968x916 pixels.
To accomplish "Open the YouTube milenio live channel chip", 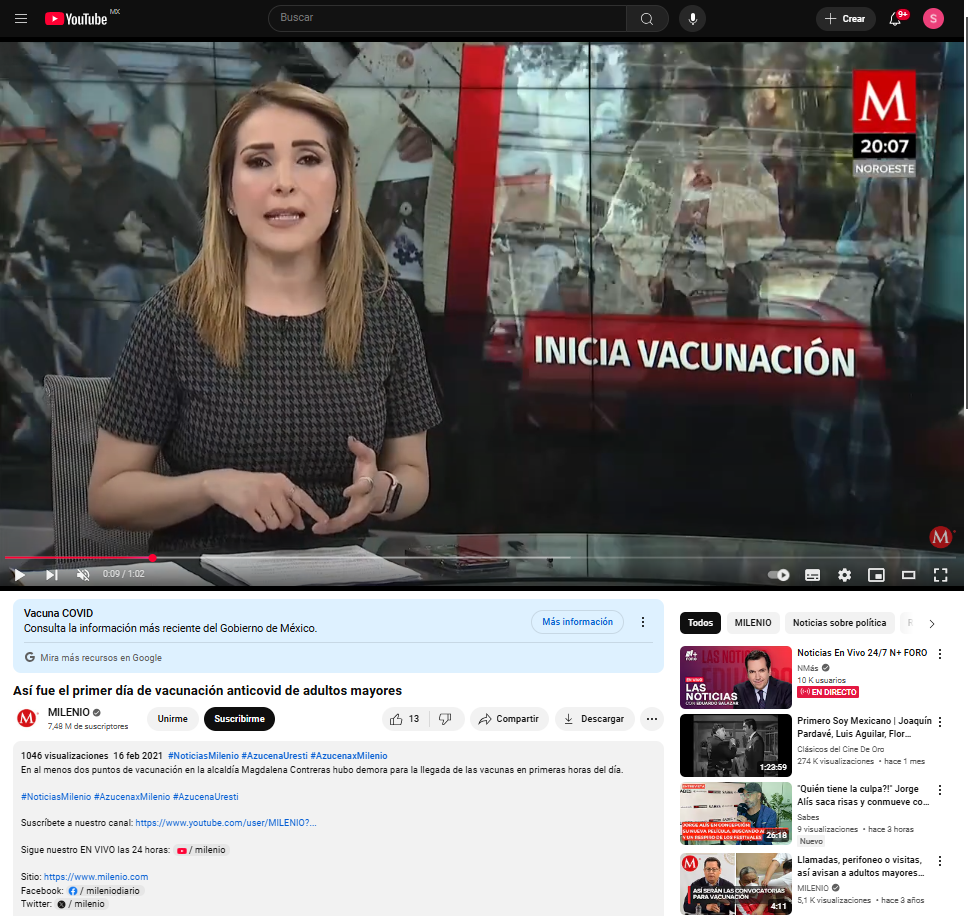I will click(x=201, y=850).
